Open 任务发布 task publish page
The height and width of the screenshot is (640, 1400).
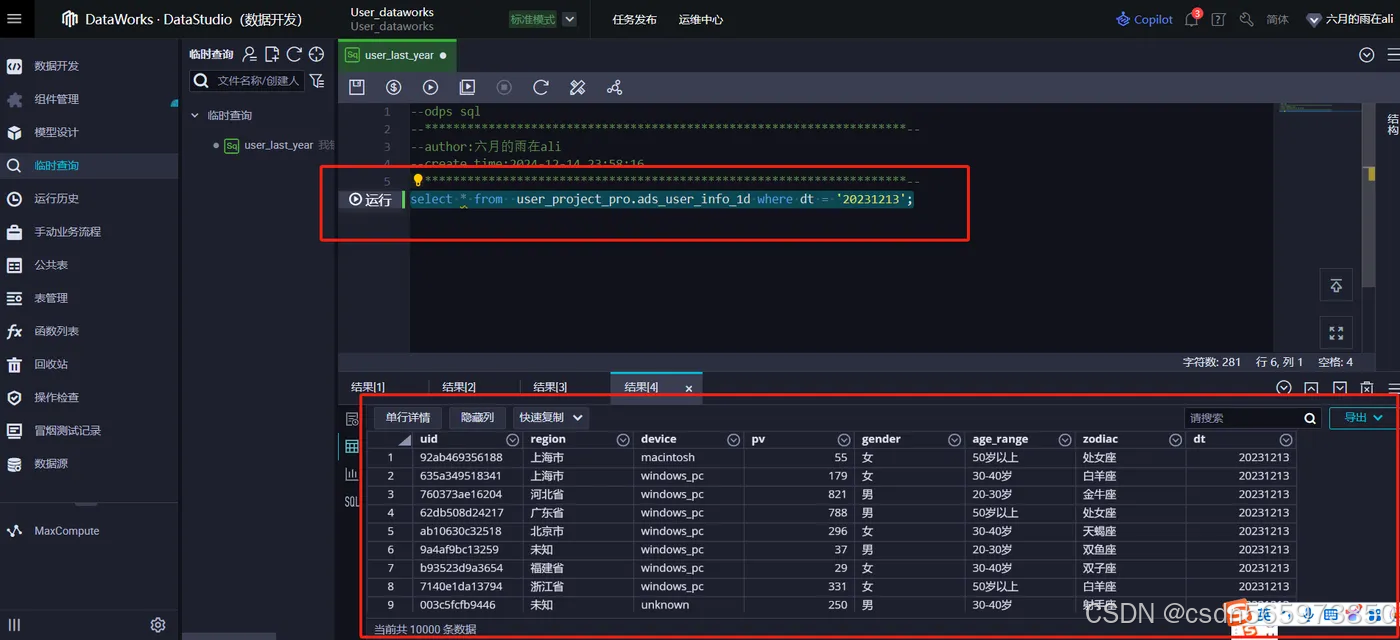pyautogui.click(x=634, y=19)
